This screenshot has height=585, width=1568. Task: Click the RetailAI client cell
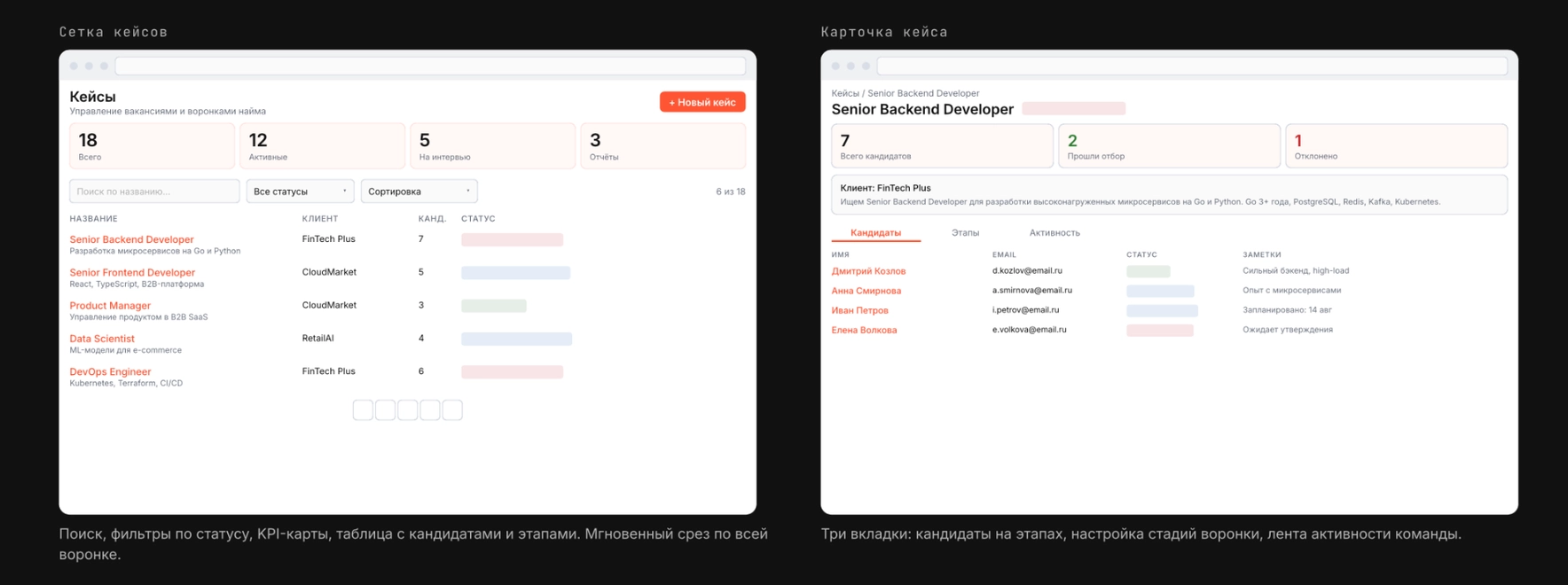click(318, 339)
